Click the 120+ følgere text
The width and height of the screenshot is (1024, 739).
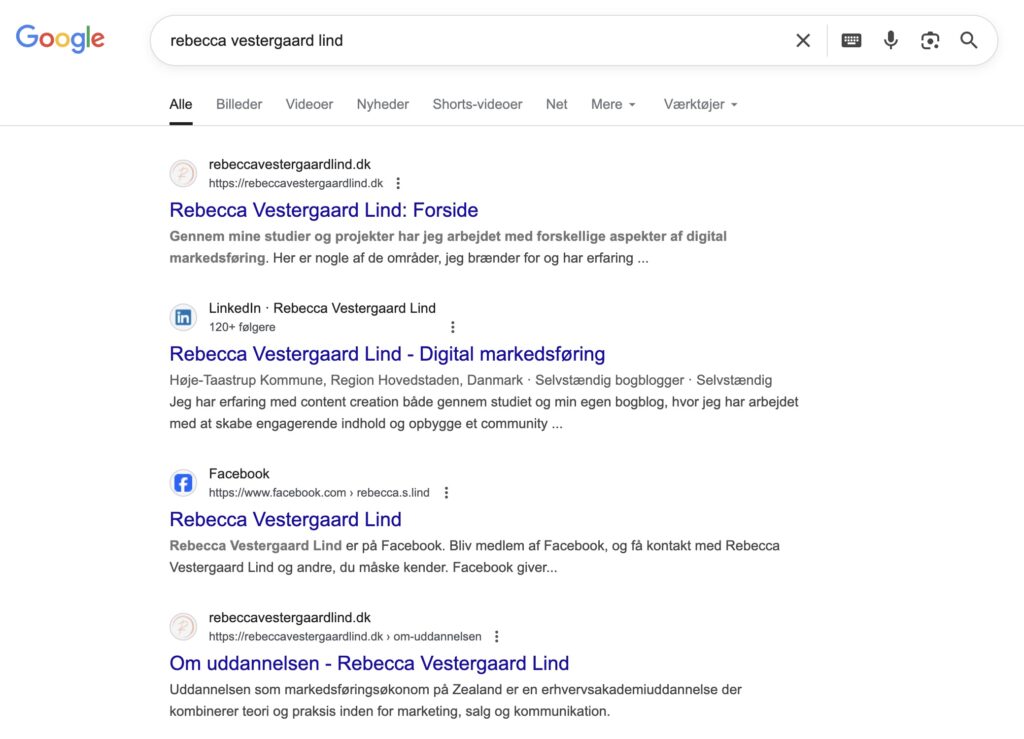pos(242,327)
